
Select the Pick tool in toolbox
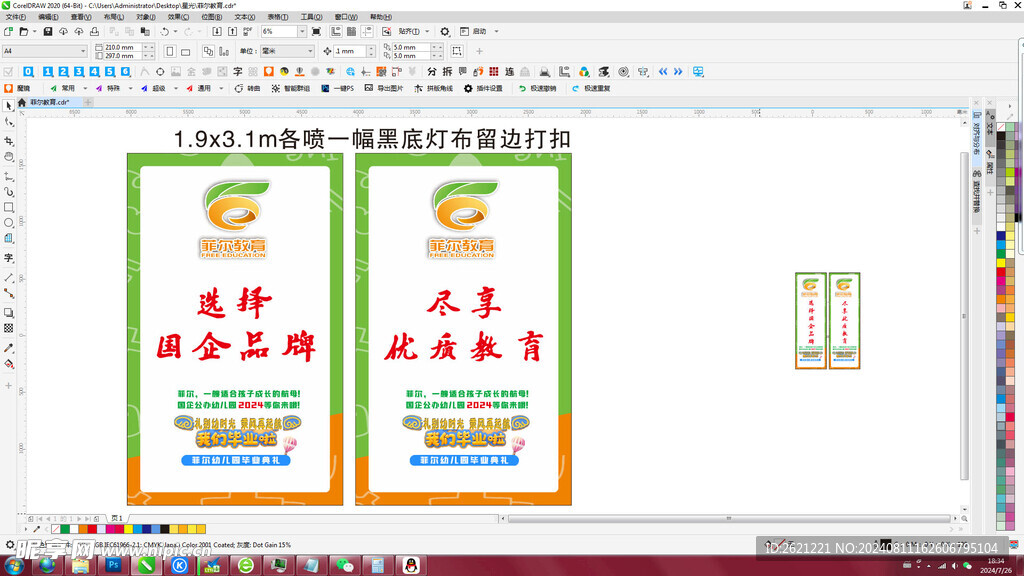(8, 106)
